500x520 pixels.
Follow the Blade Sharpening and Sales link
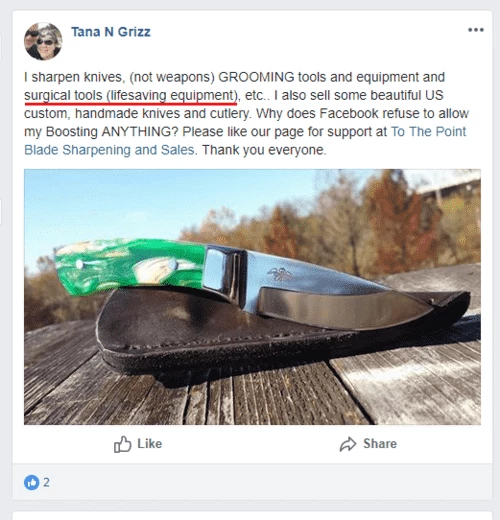point(109,150)
